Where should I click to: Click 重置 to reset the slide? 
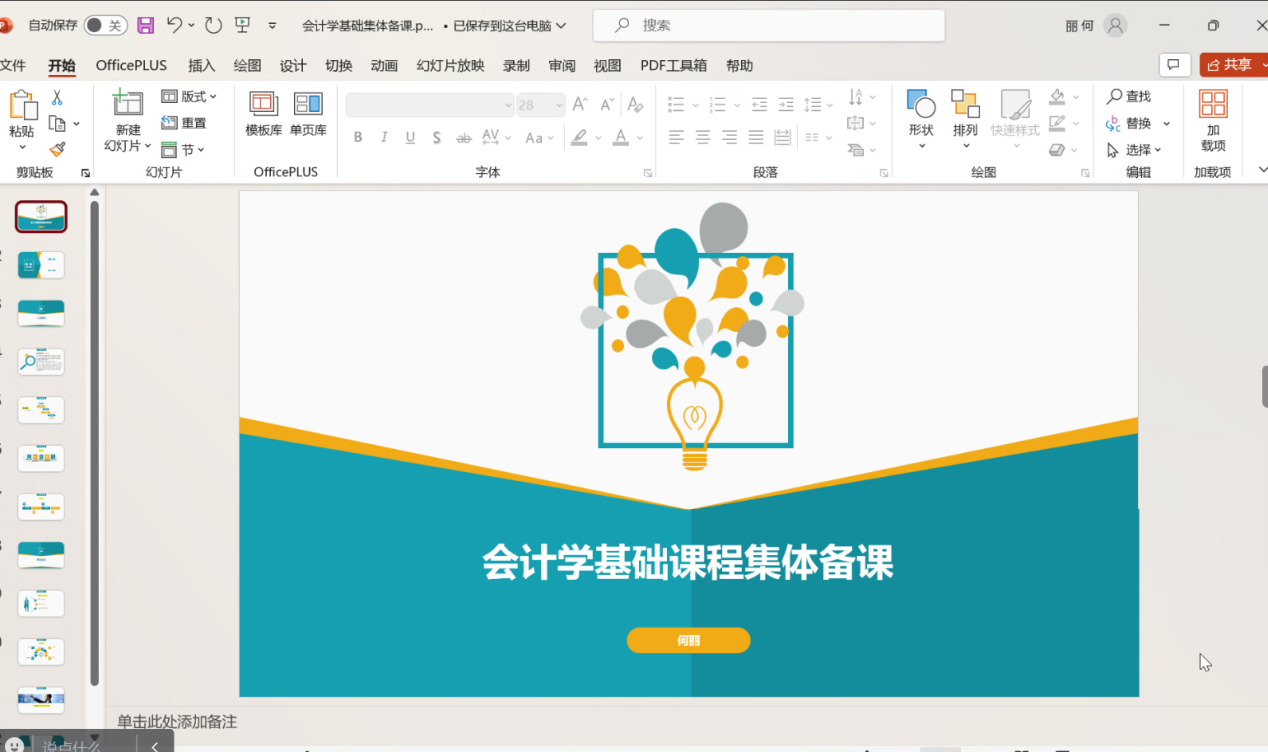[x=184, y=123]
